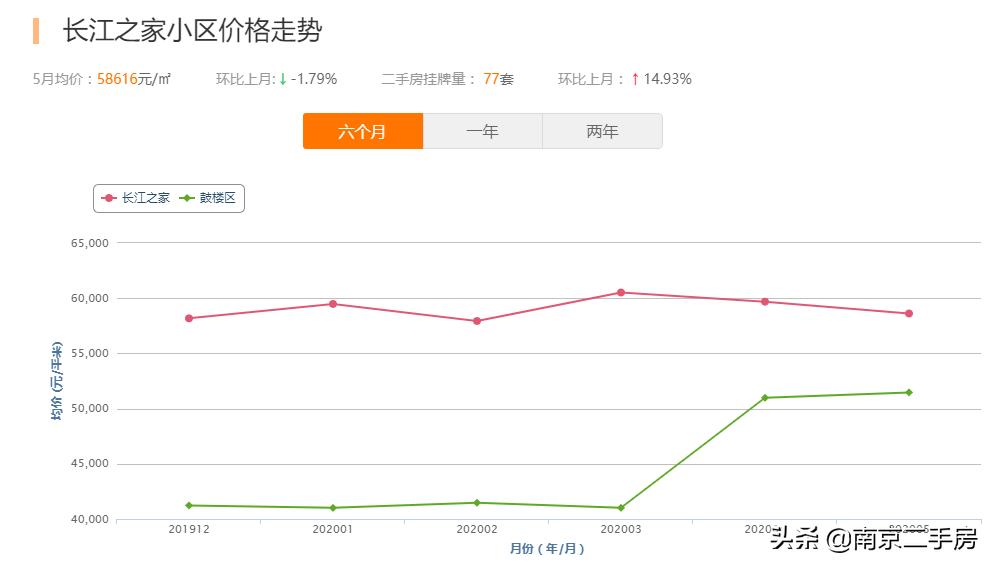Switch to the 两年 tab

(x=602, y=131)
